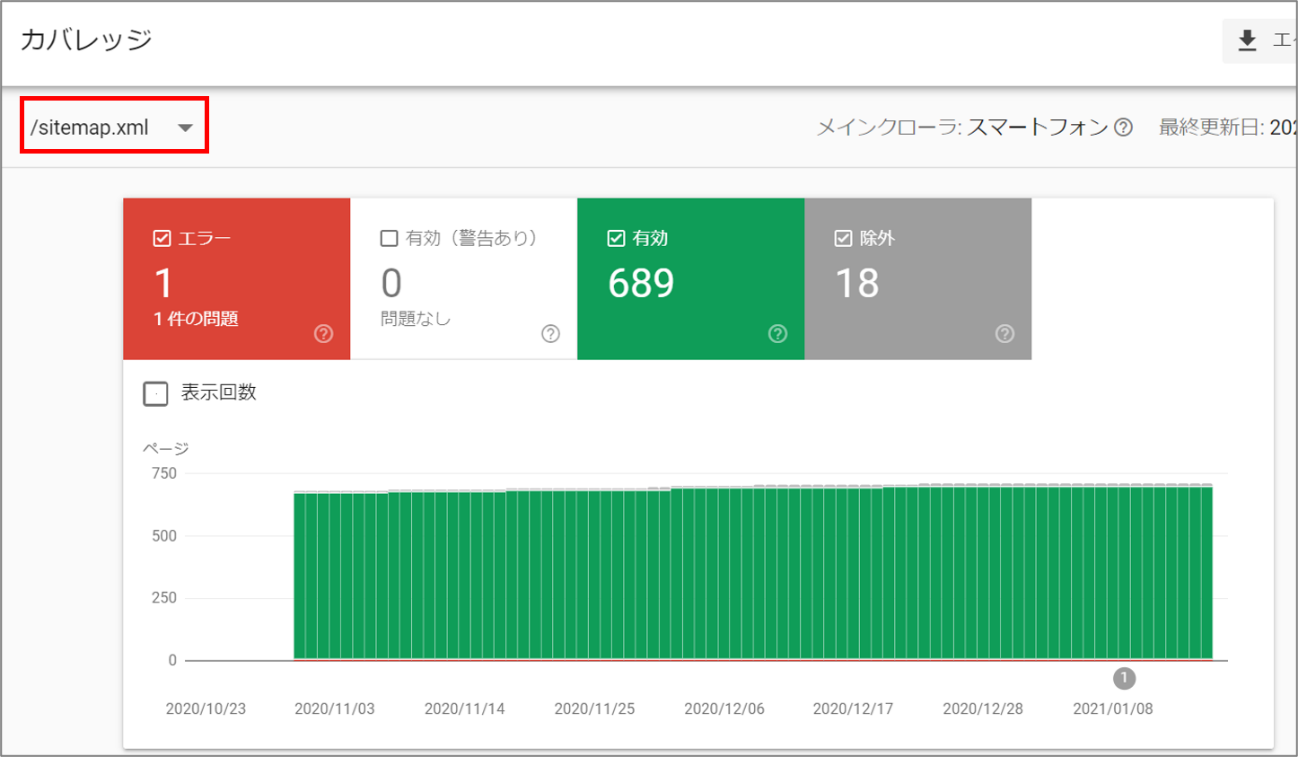The image size is (1298, 757).
Task: Click the 2020/12/28 axis date label
Action: coord(983,708)
